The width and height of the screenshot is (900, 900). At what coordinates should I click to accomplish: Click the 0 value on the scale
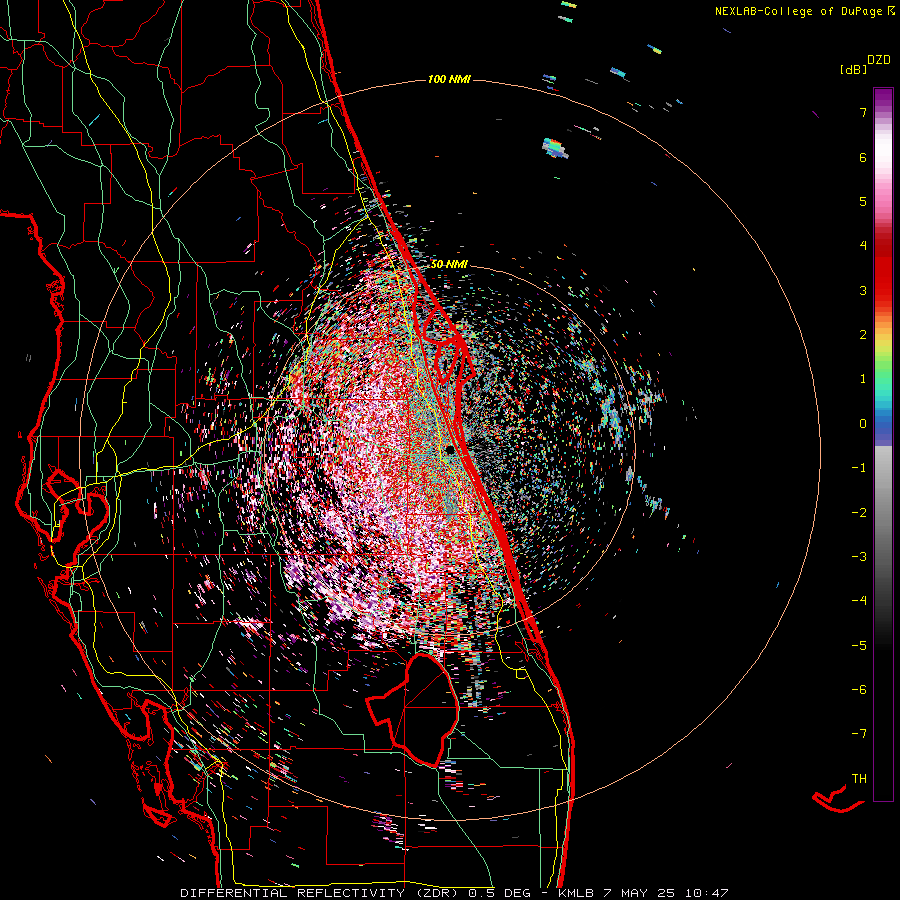tap(863, 424)
